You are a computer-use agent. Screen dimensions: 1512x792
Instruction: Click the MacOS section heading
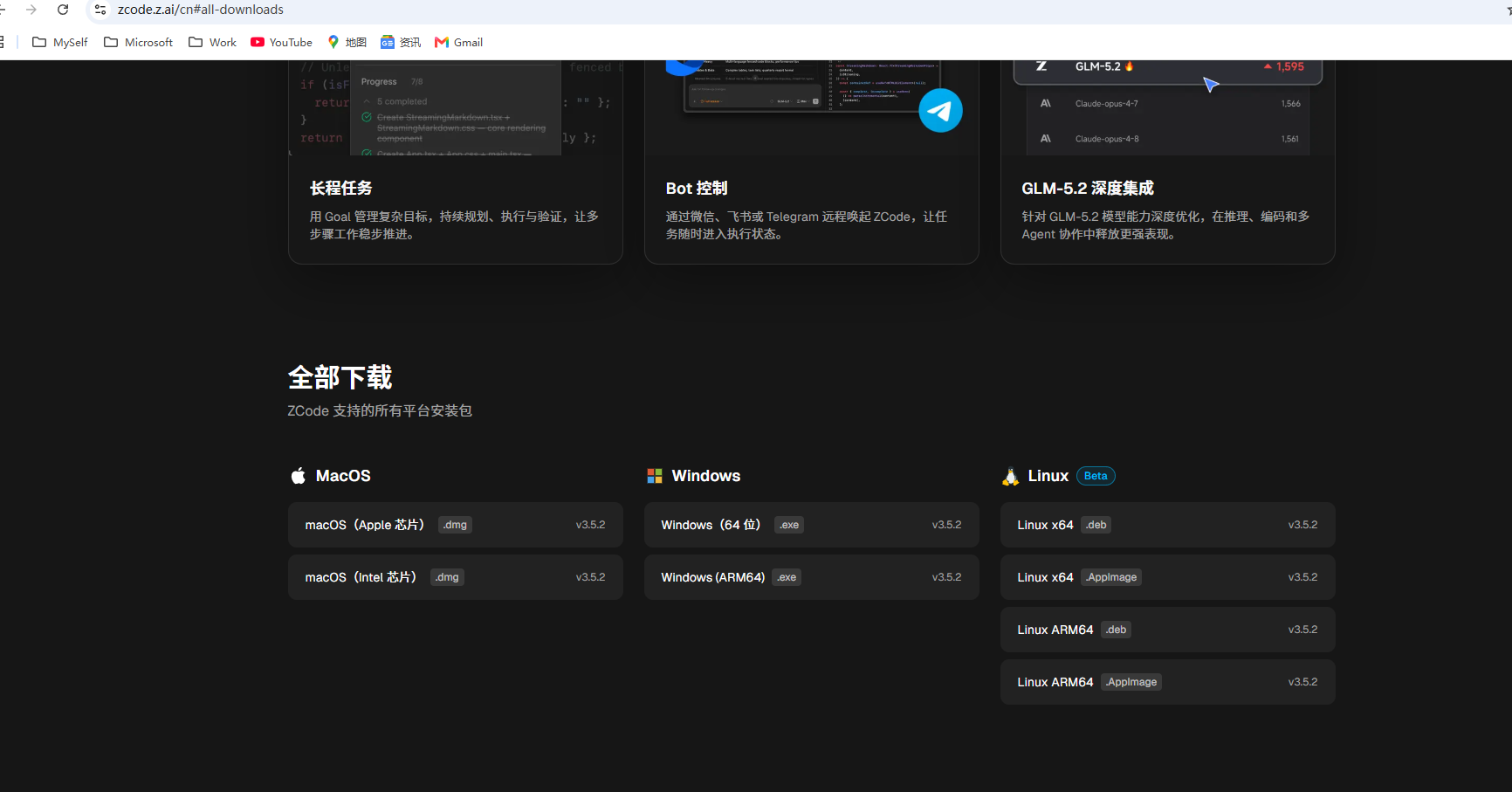(343, 476)
